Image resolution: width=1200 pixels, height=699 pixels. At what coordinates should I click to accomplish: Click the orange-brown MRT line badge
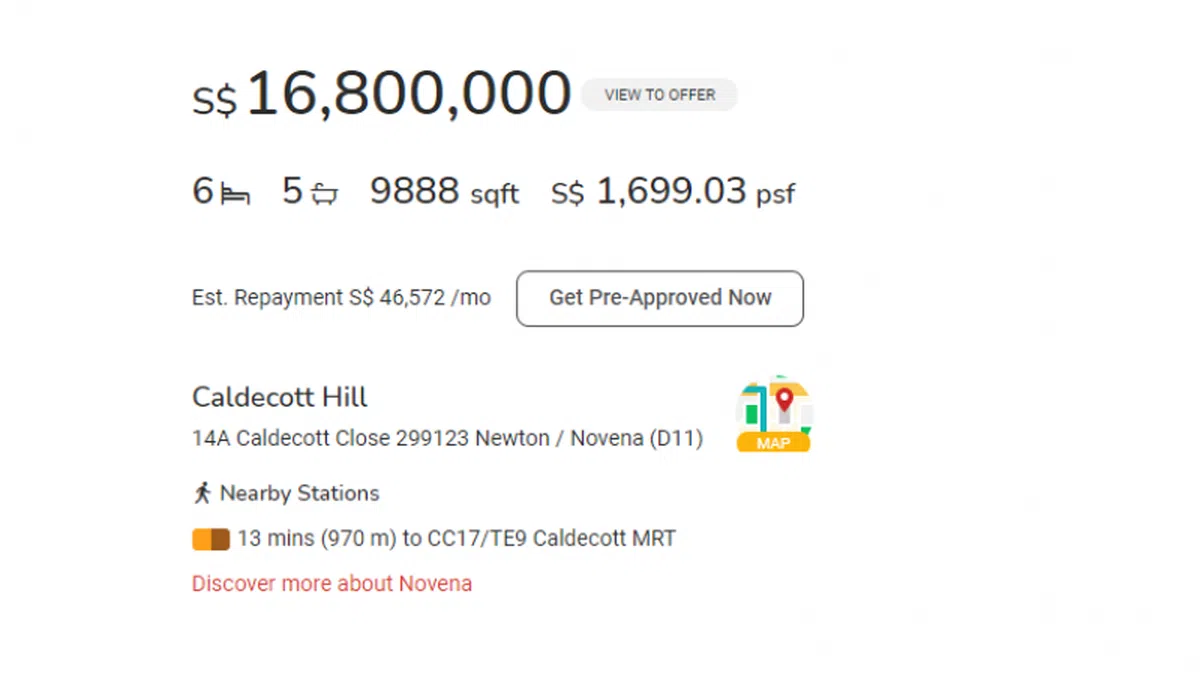point(211,539)
